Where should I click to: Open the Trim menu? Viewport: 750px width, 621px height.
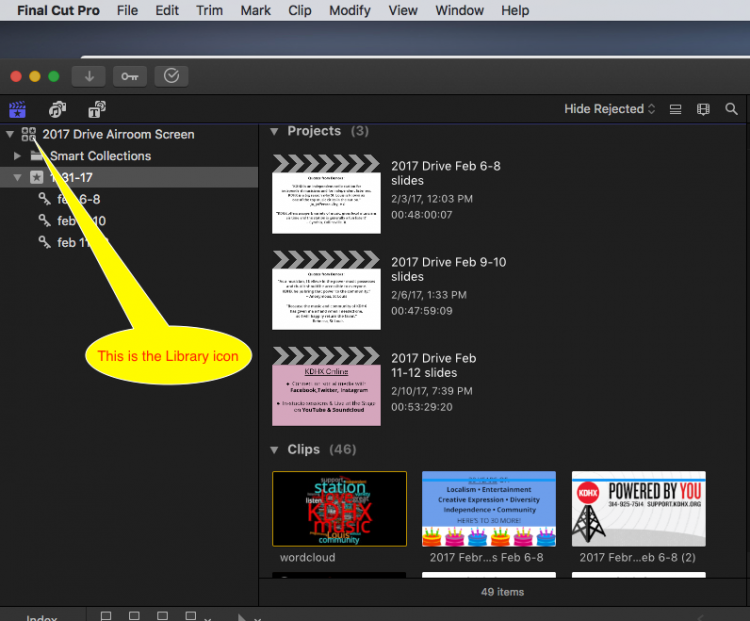coord(209,11)
